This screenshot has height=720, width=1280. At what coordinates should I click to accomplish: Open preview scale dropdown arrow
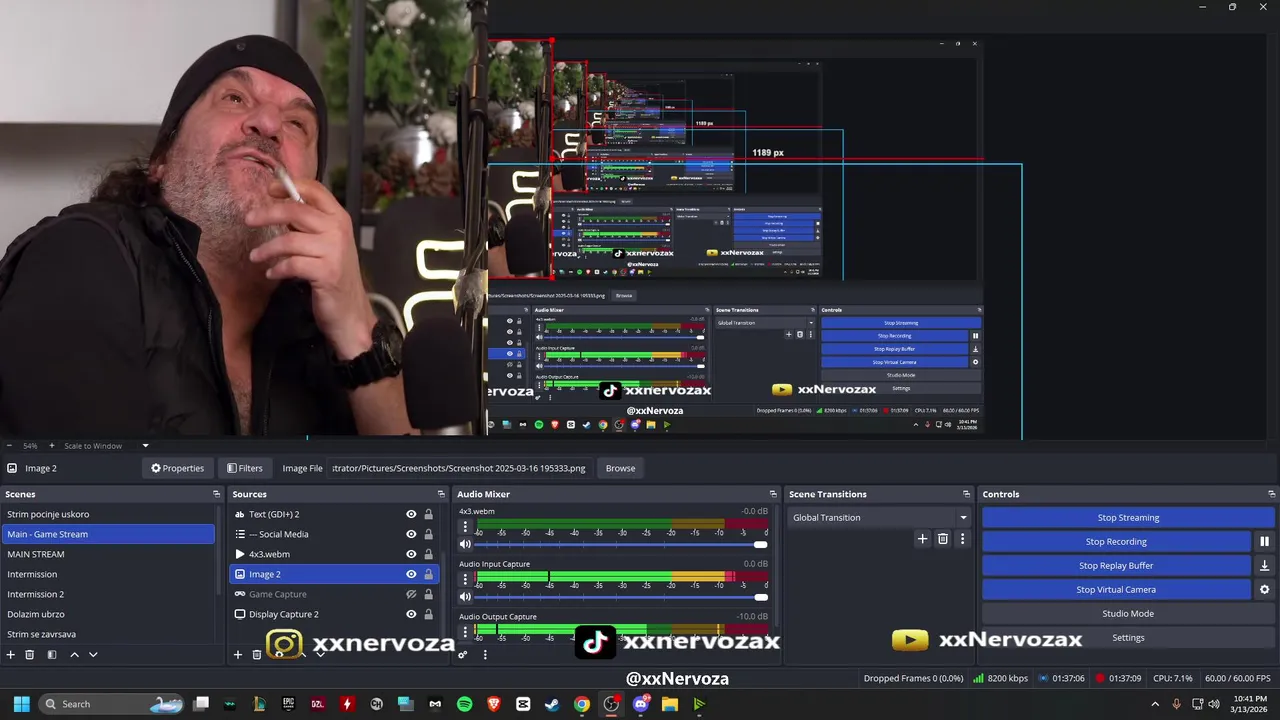[x=145, y=446]
